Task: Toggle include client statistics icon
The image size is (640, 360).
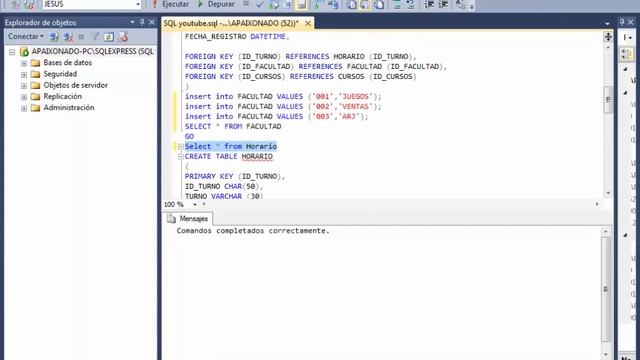Action: [x=333, y=4]
